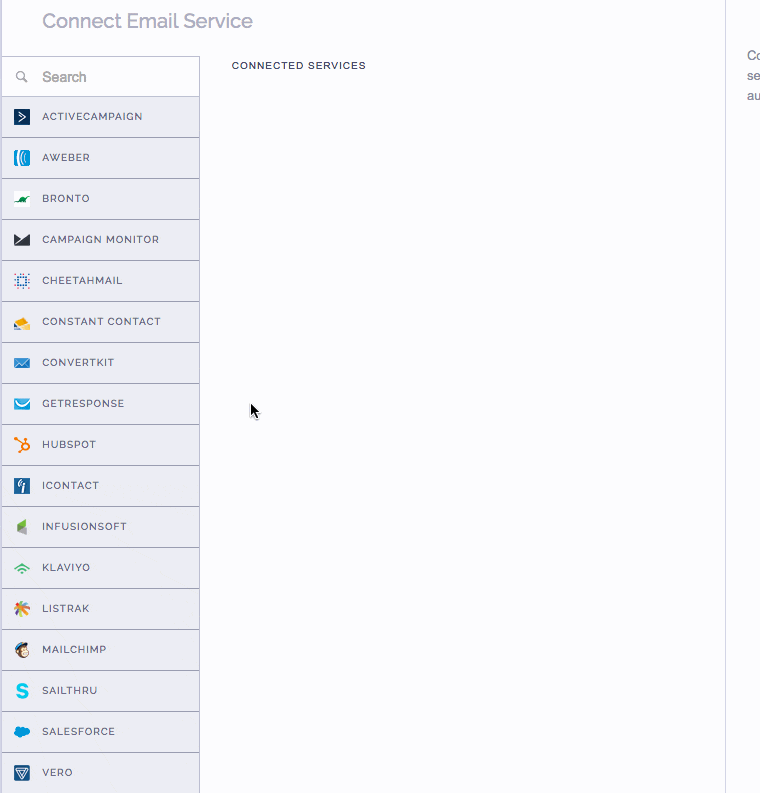Click the iContact logo icon
This screenshot has width=760, height=793.
click(22, 486)
